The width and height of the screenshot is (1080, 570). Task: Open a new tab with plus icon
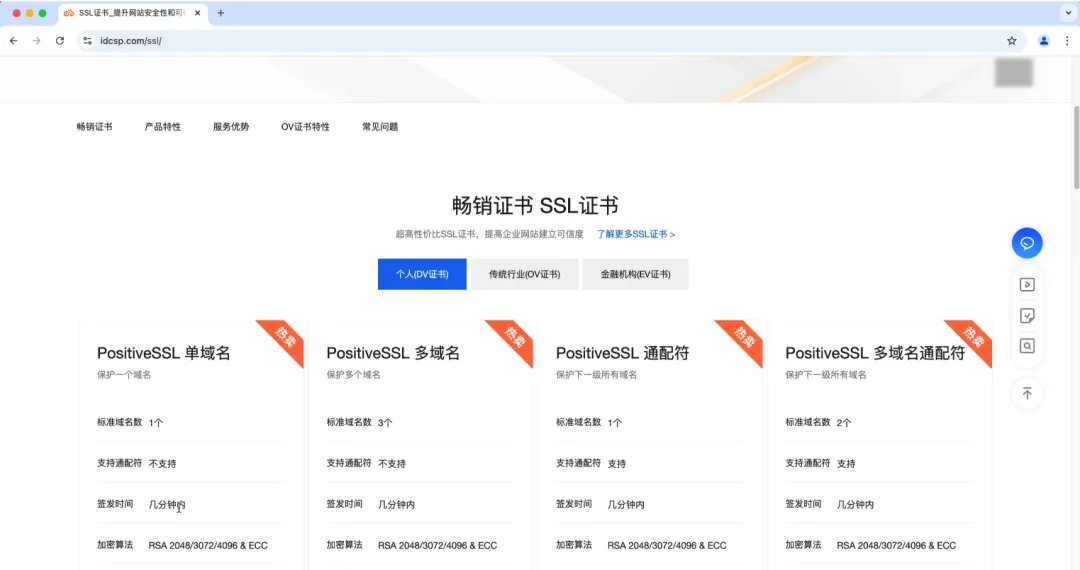[x=220, y=12]
